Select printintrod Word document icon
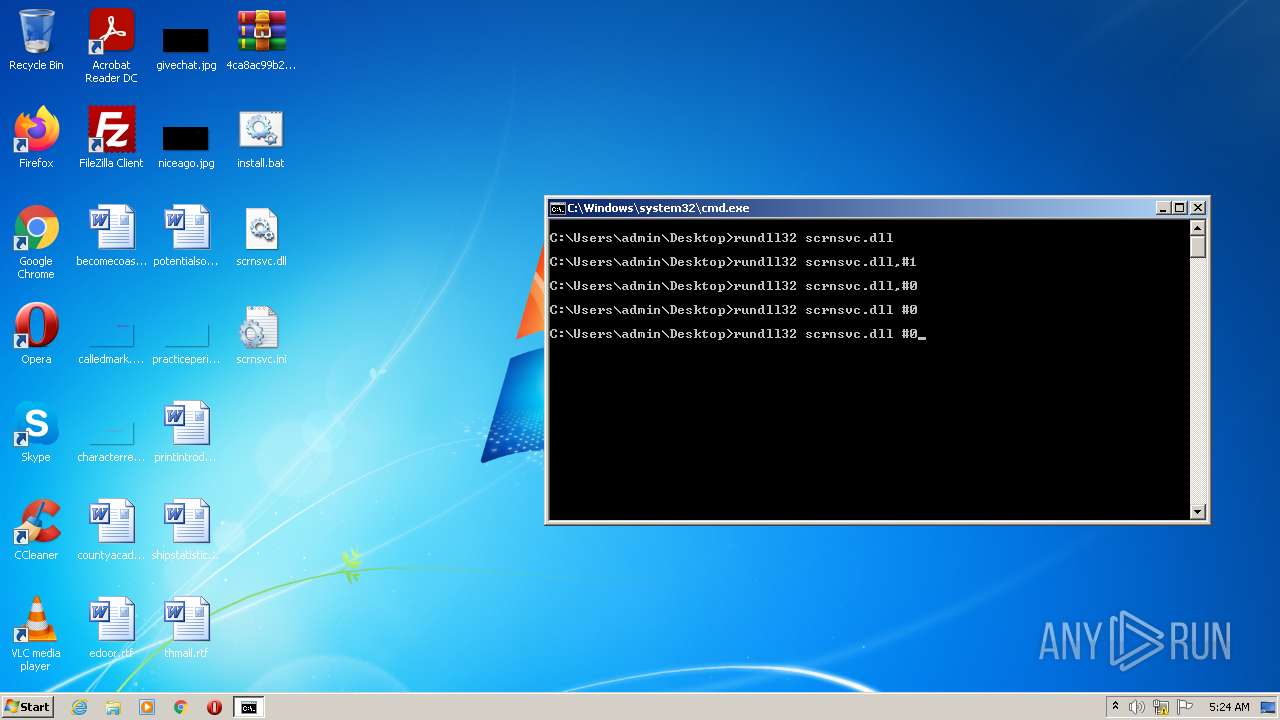This screenshot has width=1280, height=720. pos(186,432)
